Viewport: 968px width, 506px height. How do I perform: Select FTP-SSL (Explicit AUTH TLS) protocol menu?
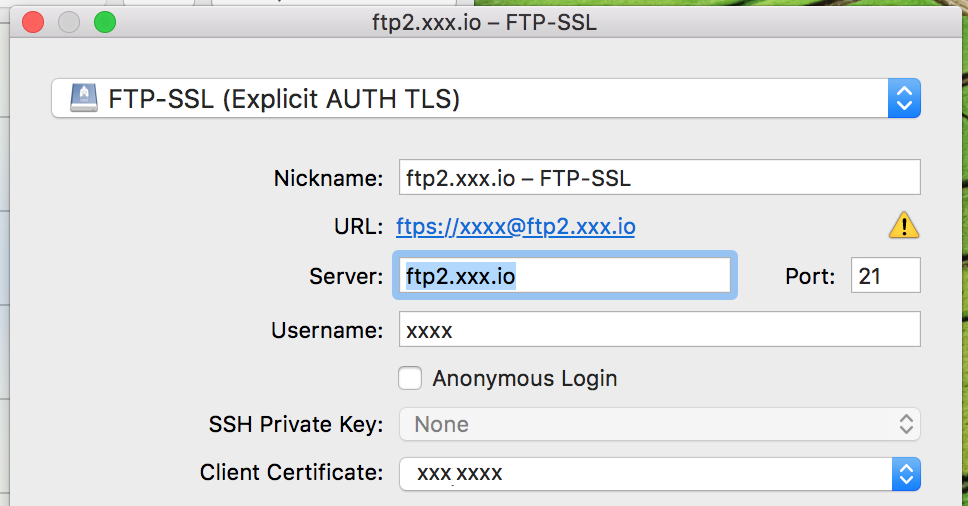tap(486, 98)
